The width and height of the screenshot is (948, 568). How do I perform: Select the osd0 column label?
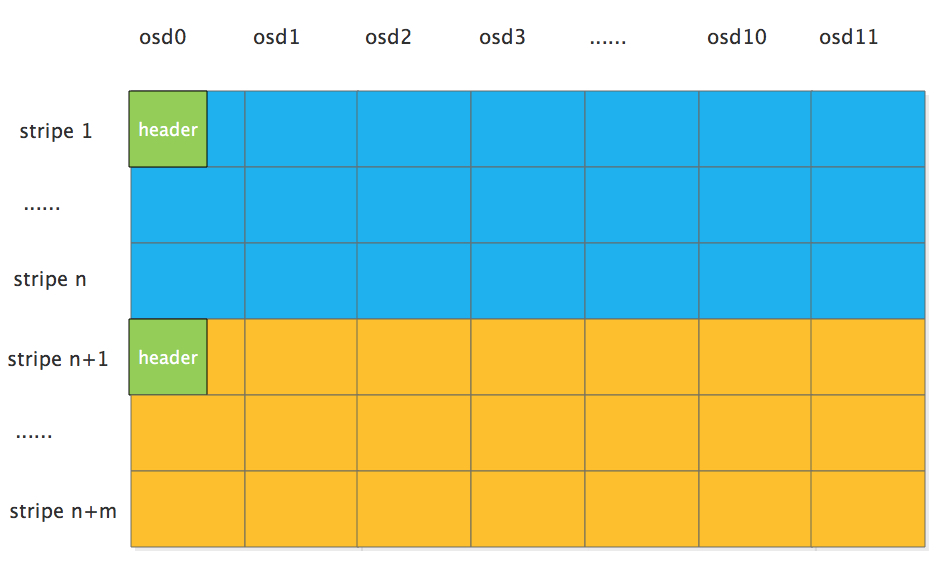pyautogui.click(x=163, y=37)
